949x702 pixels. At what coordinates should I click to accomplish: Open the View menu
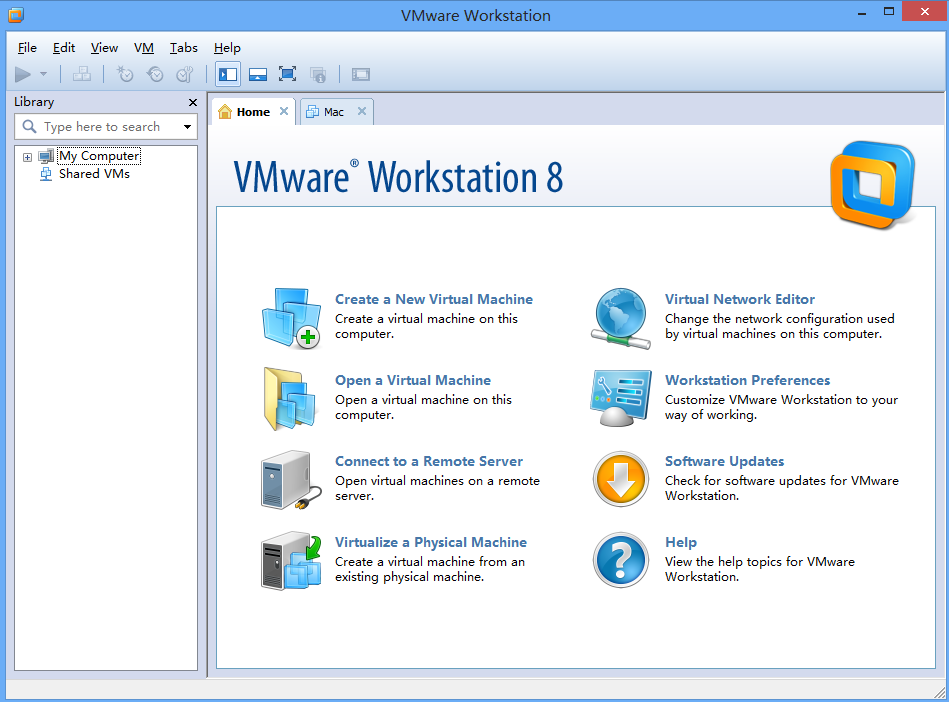(x=104, y=48)
